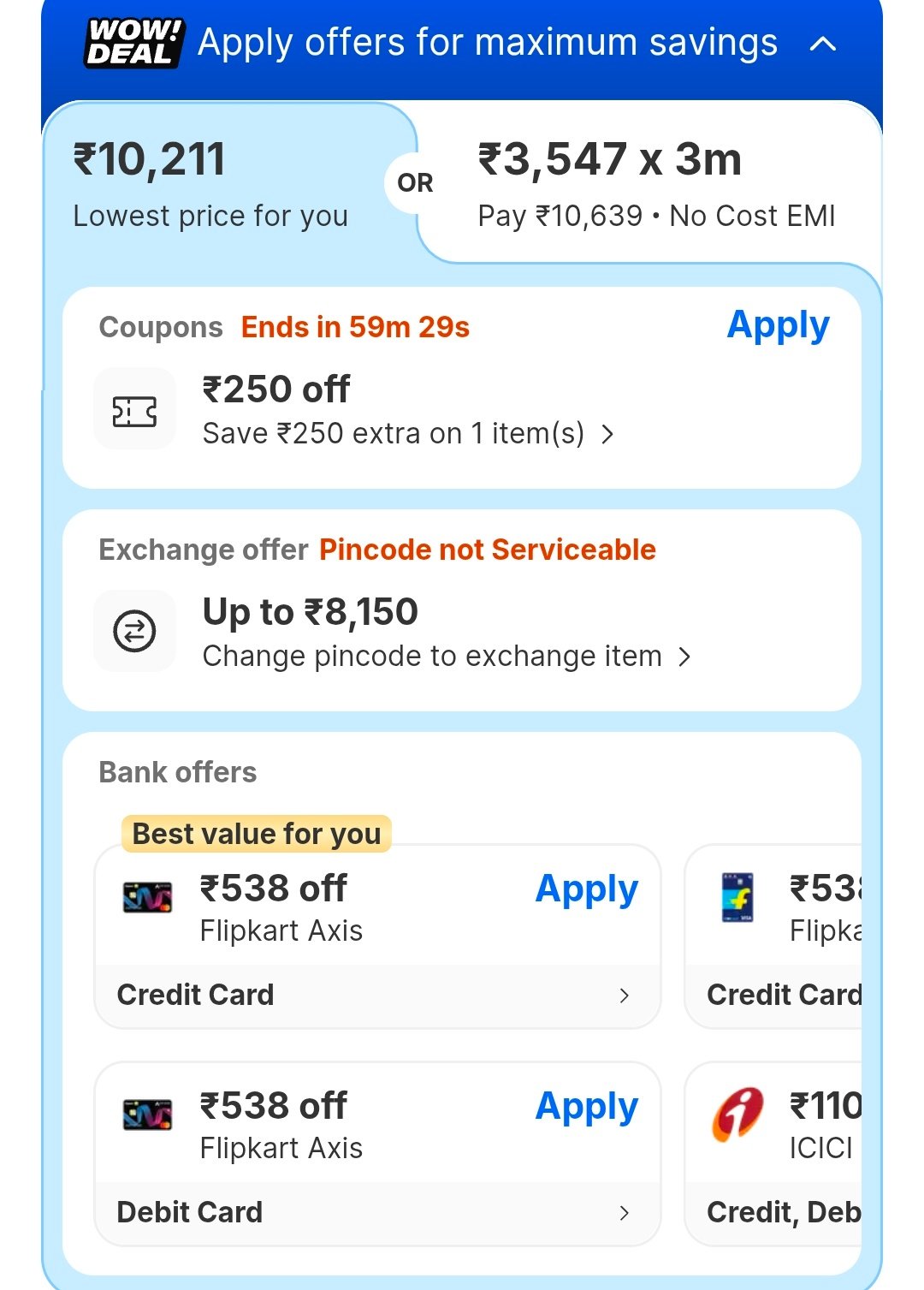
Task: Tap the WOW! DEAL badge icon
Action: click(133, 43)
